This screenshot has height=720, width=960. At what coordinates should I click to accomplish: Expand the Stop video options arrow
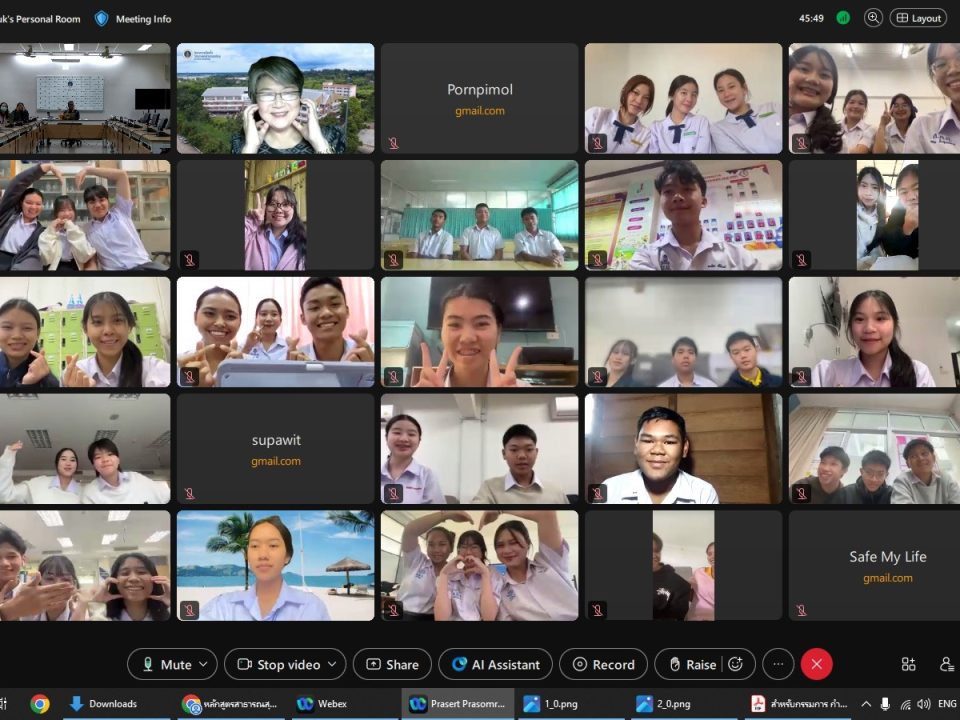point(333,664)
